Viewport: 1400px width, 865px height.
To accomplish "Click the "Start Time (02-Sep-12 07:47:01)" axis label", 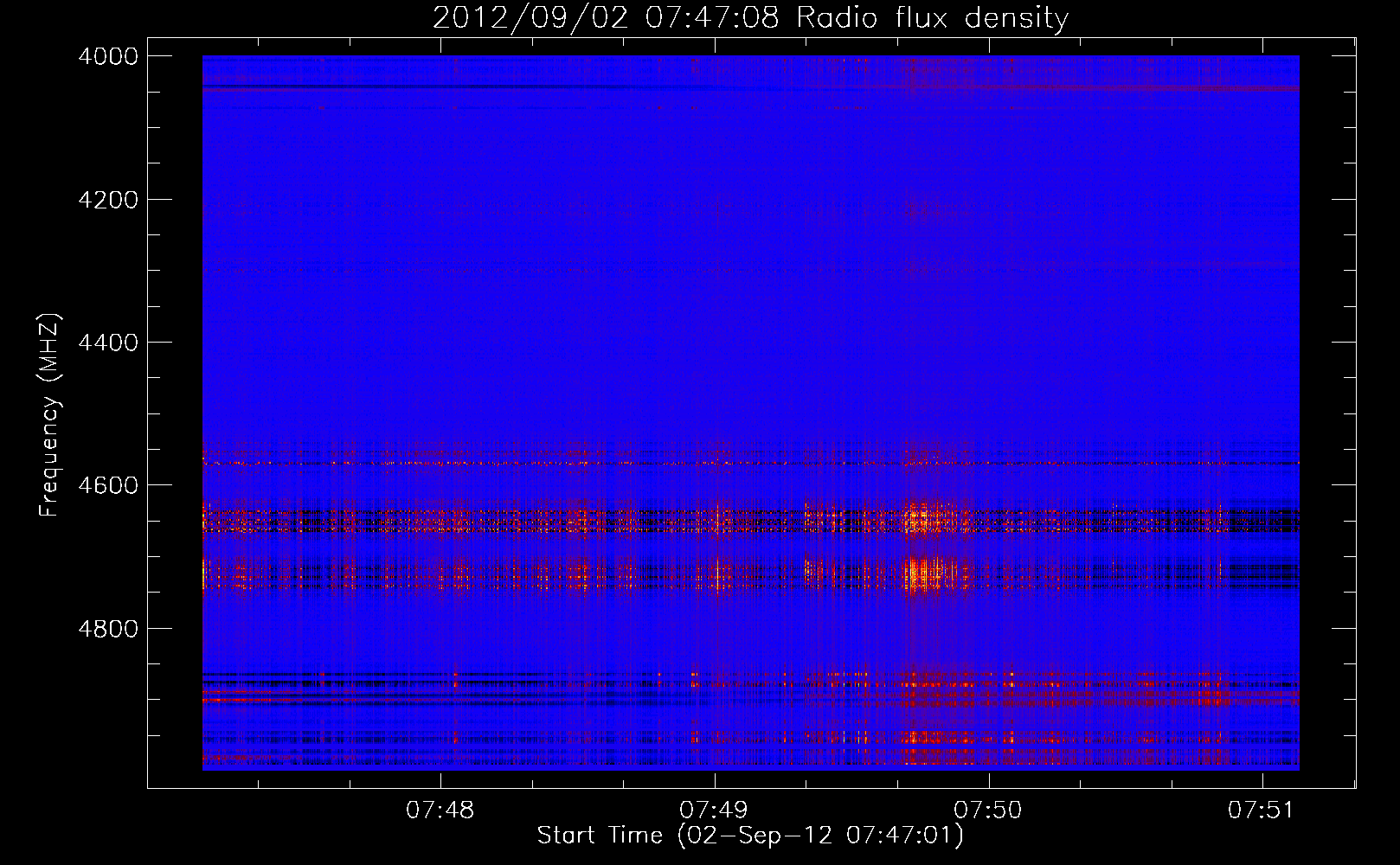I will (x=750, y=836).
